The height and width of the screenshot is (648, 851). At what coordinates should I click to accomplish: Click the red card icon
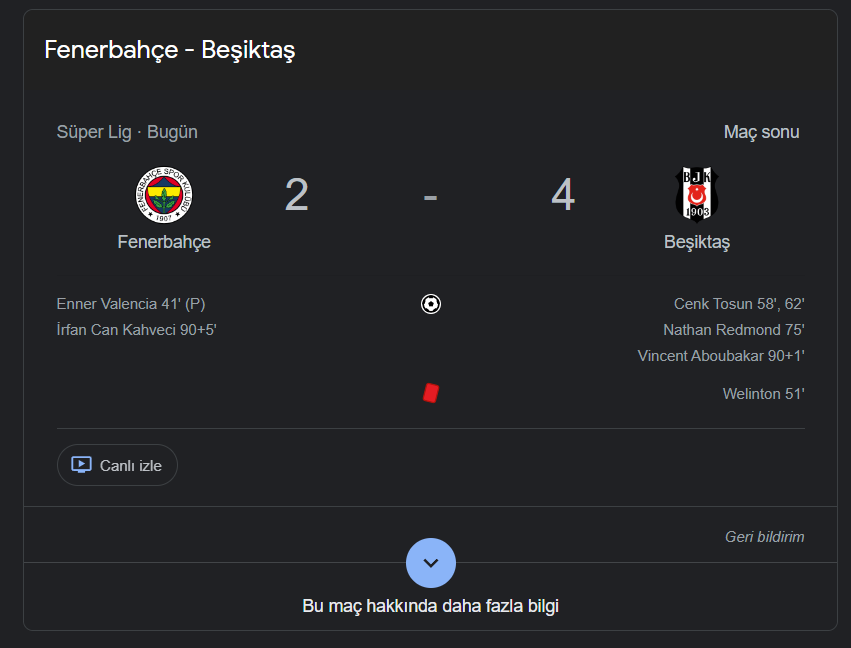click(431, 393)
